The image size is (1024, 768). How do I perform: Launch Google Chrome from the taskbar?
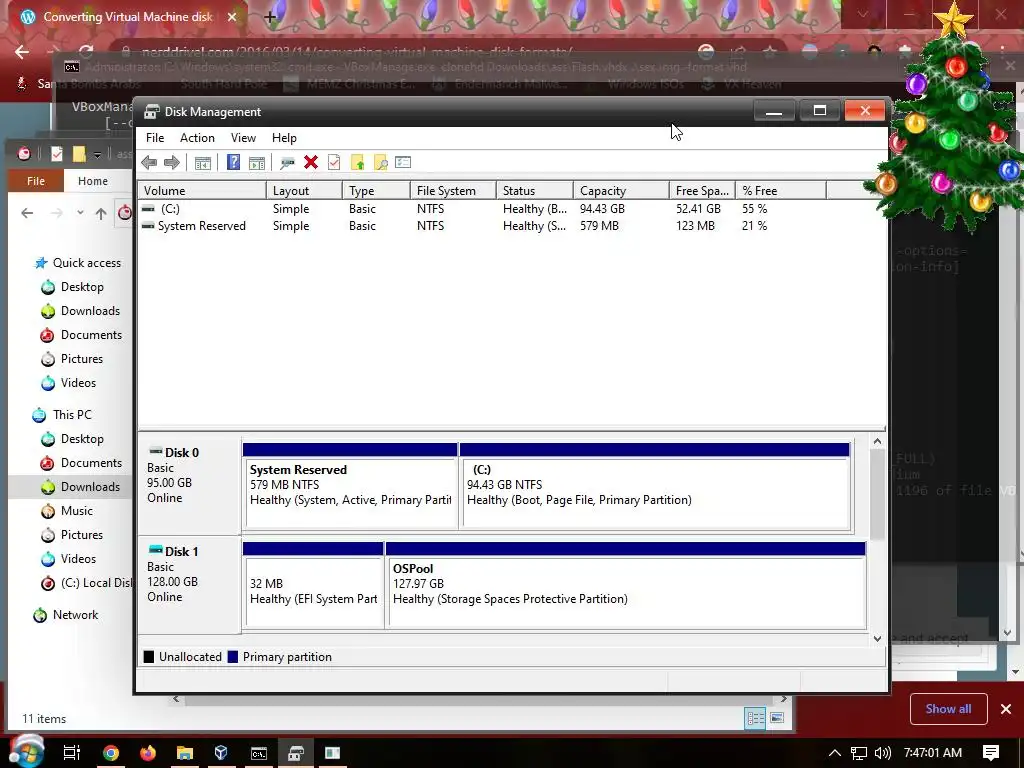[111, 753]
